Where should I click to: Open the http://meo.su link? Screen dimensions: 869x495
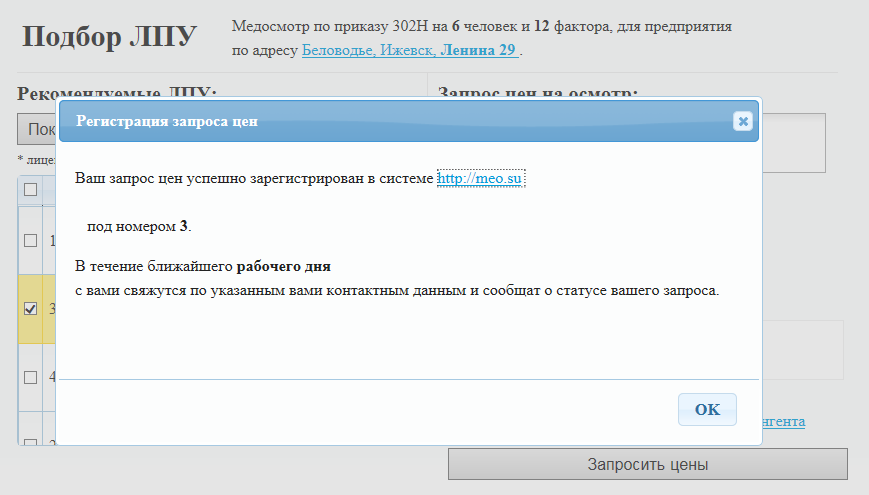point(481,178)
